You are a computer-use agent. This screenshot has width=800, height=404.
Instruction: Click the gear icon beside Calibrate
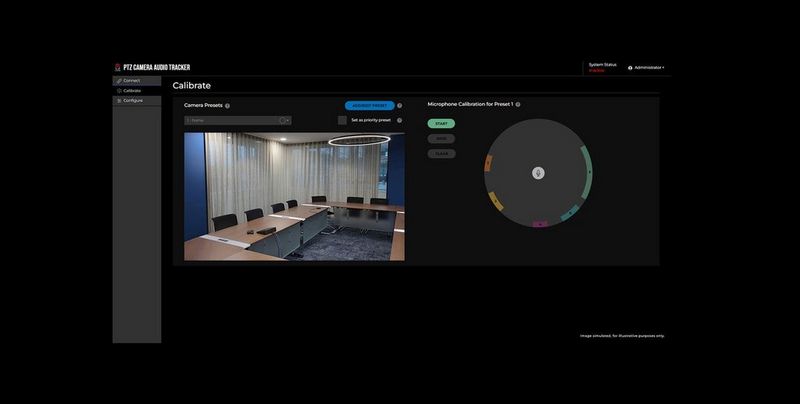point(119,91)
